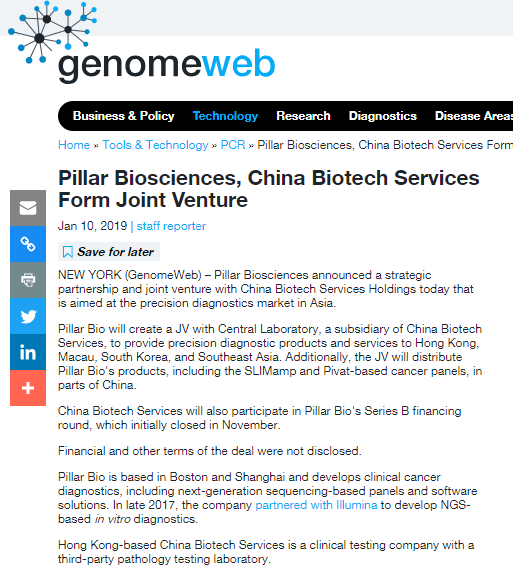Open more sharing options plus icon
The image size is (513, 571).
(28, 388)
